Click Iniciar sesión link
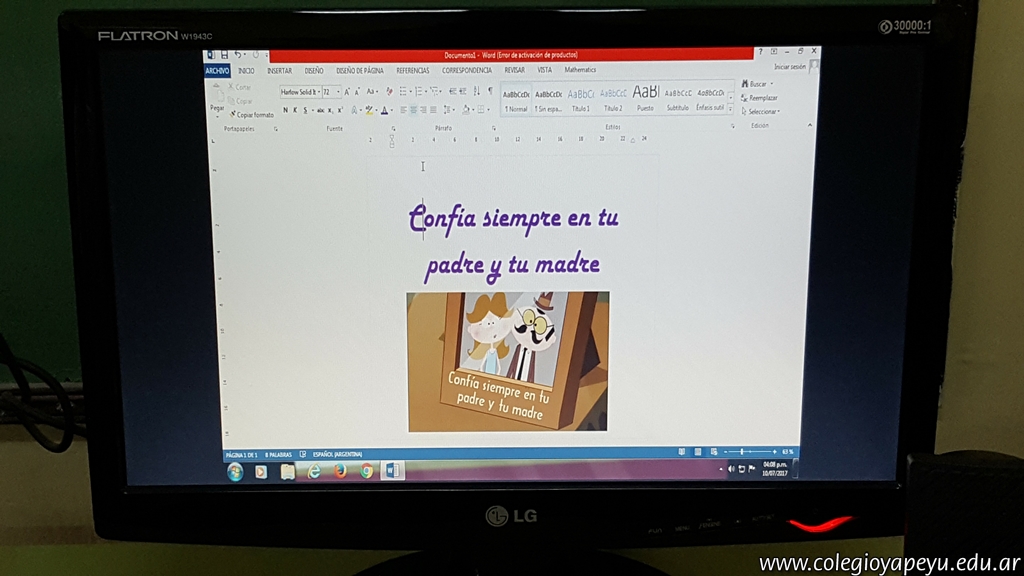Screen dimensions: 1024x576 pos(789,67)
